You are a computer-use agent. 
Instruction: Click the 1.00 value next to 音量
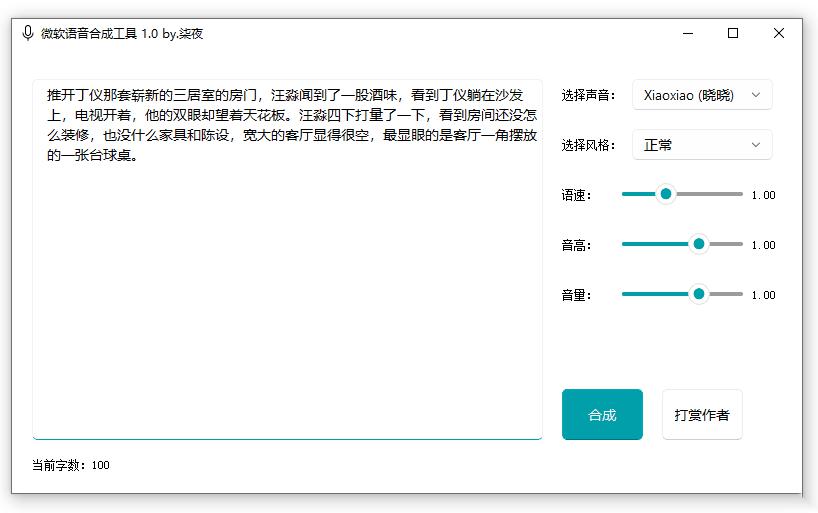(x=763, y=295)
